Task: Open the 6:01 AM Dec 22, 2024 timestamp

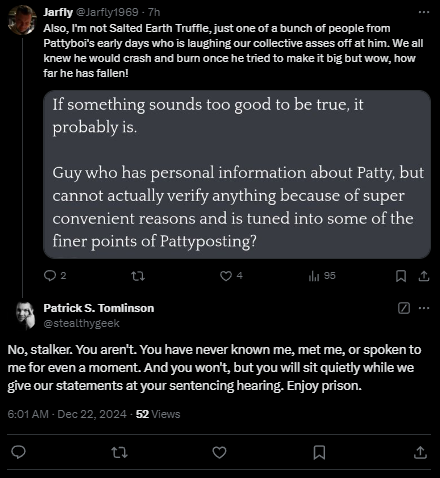Action: [67, 414]
